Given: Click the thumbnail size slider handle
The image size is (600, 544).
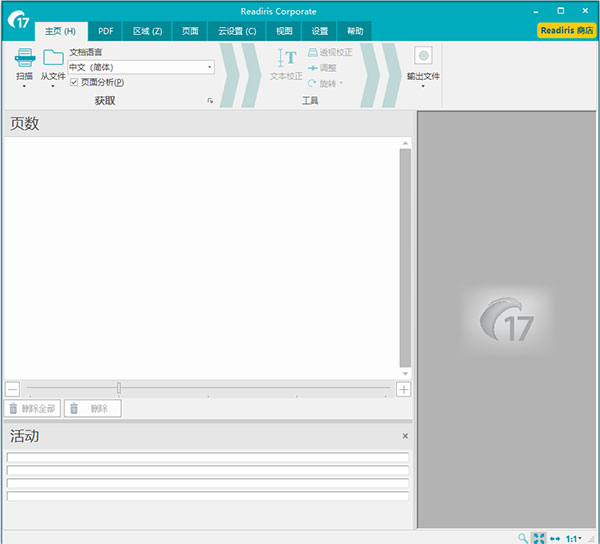Looking at the screenshot, I should coord(118,388).
